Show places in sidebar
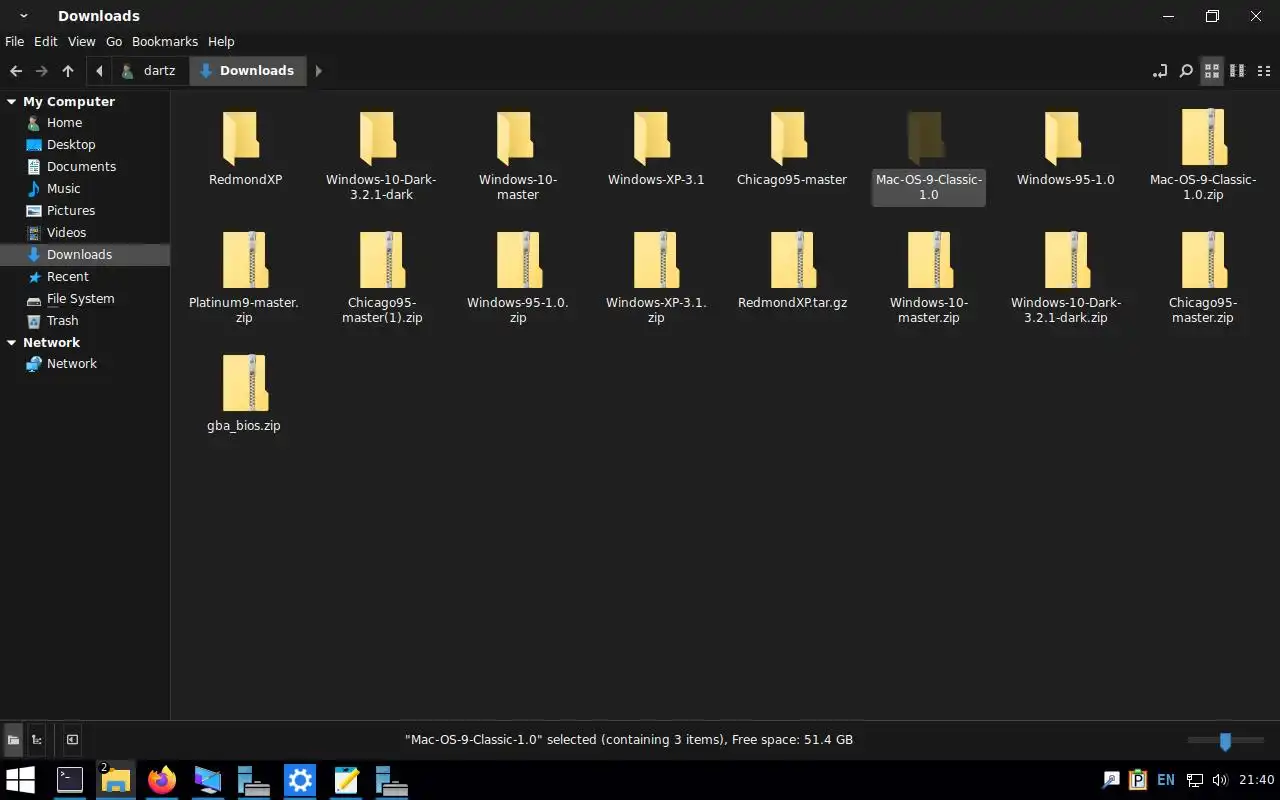 13,740
